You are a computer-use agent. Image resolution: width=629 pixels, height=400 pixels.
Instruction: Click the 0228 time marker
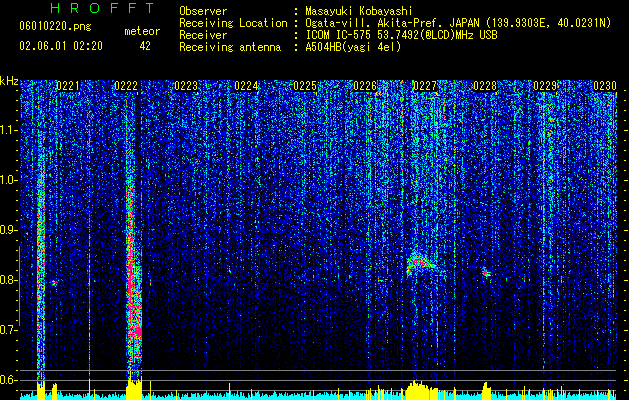click(x=485, y=86)
